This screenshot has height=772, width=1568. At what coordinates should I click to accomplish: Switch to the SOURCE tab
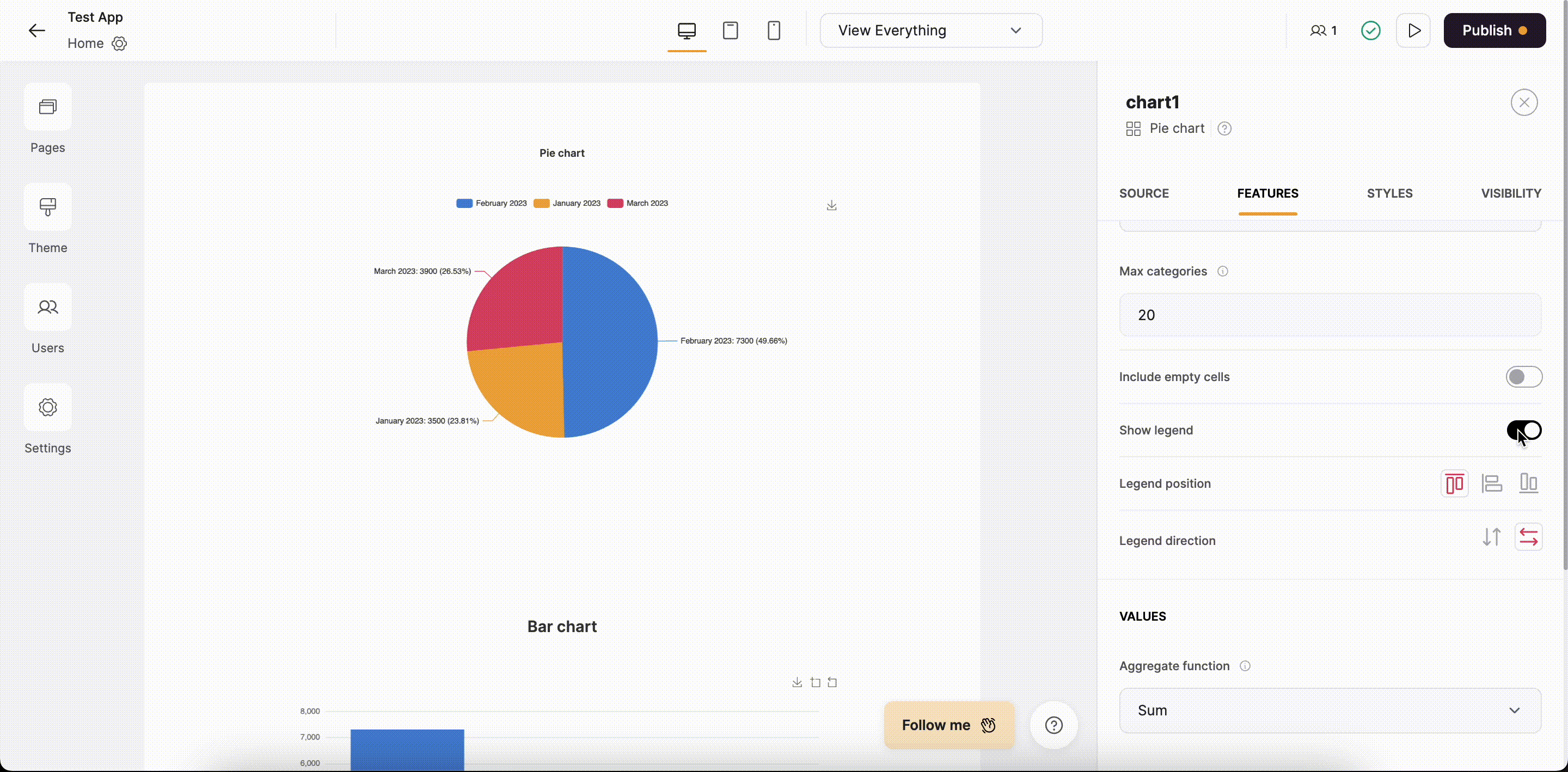(x=1144, y=194)
